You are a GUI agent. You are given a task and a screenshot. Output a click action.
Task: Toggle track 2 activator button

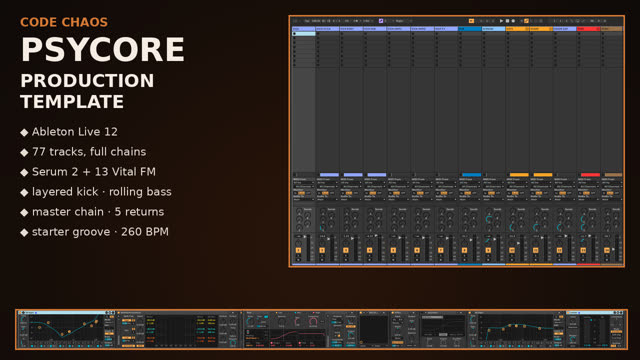(322, 250)
